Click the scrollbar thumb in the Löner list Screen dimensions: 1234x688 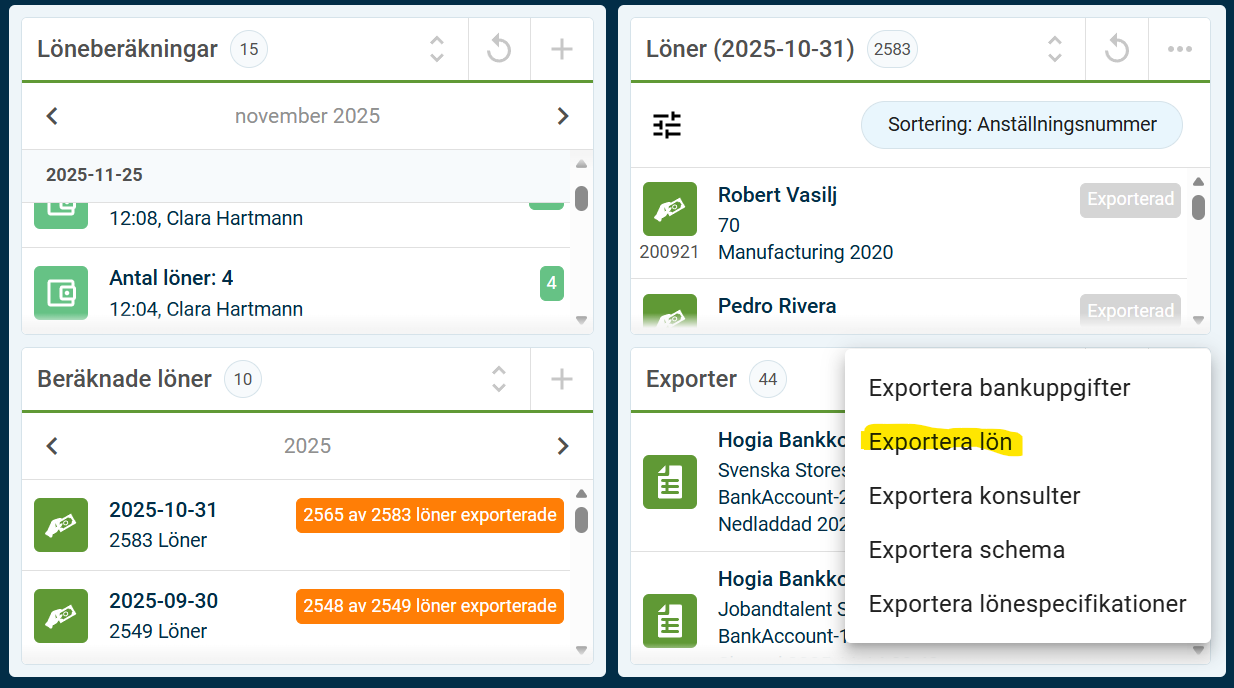[1198, 206]
